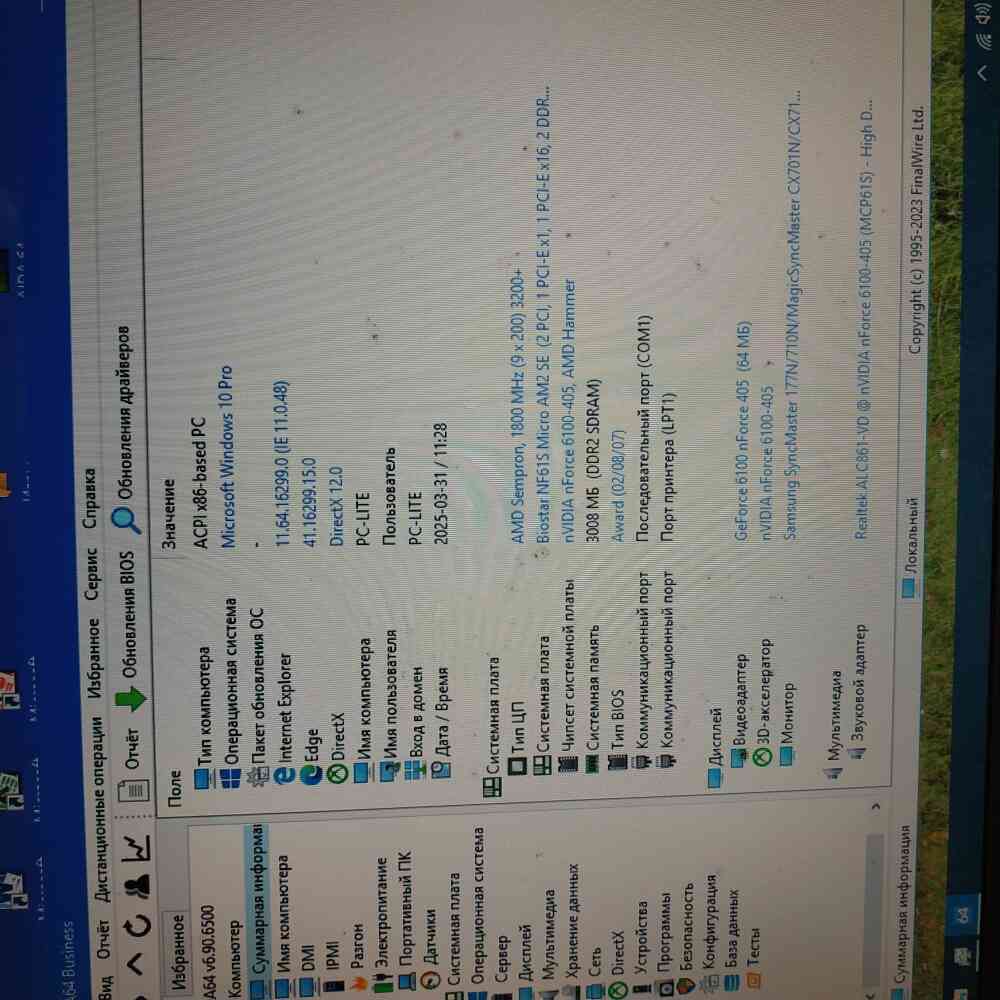Open the Справка menu
The height and width of the screenshot is (1000, 1000).
[x=88, y=499]
